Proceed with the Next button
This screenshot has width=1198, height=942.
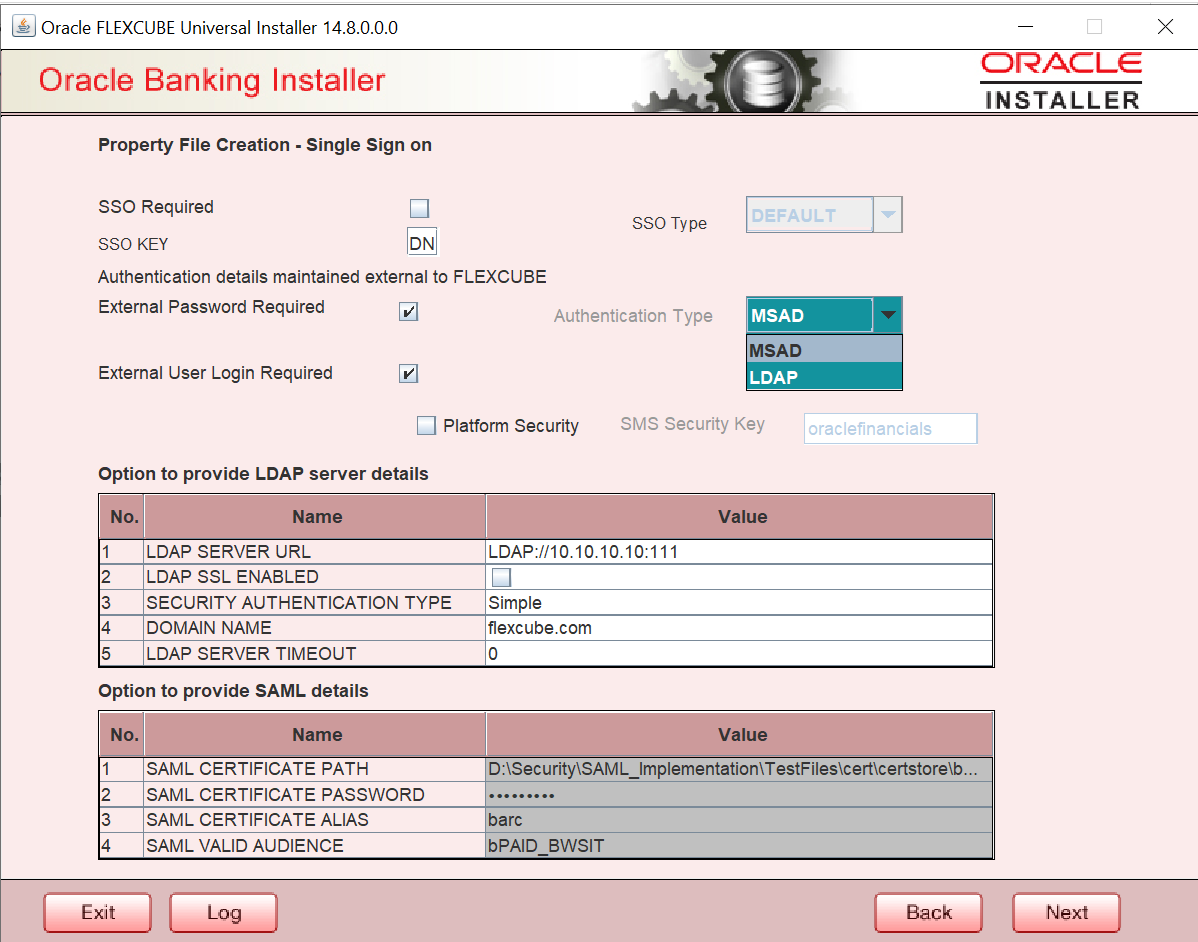pyautogui.click(x=1067, y=912)
